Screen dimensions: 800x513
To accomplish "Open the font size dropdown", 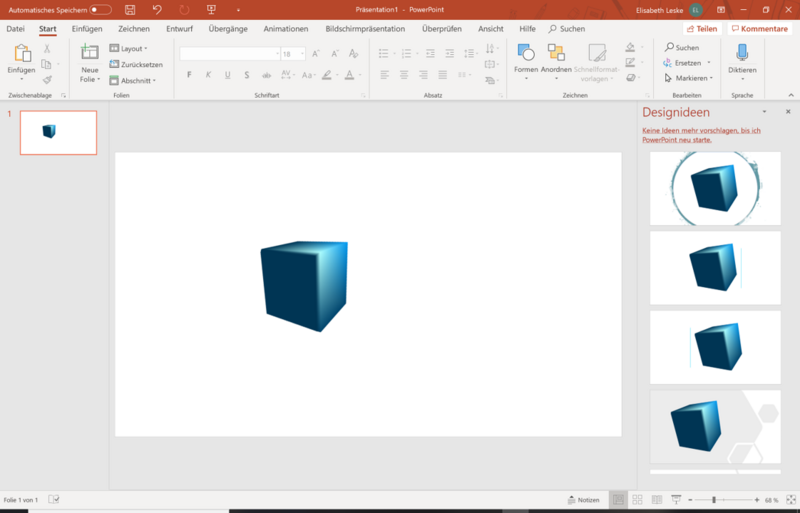I will click(301, 54).
